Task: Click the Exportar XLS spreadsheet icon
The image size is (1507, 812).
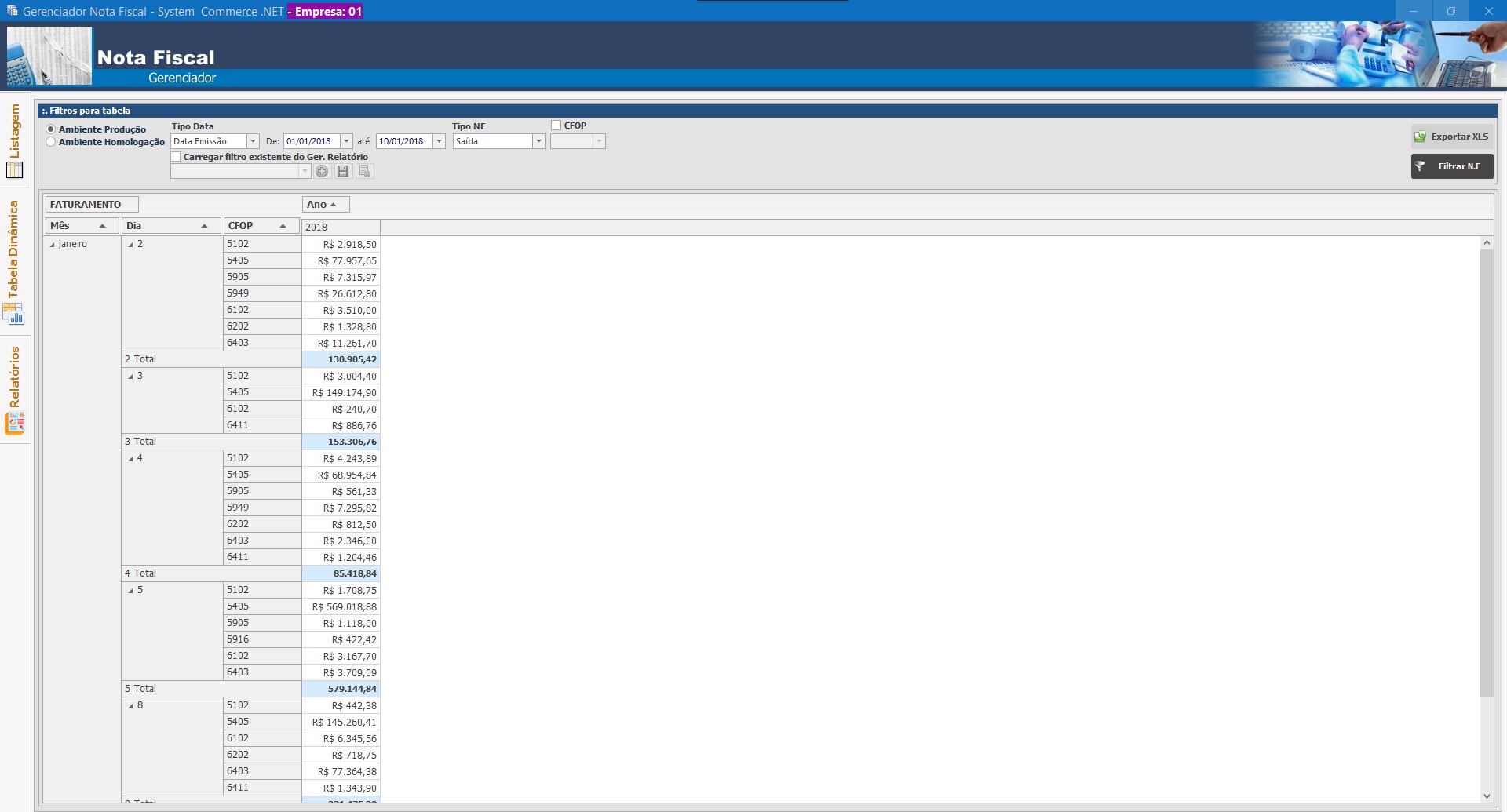Action: point(1420,137)
